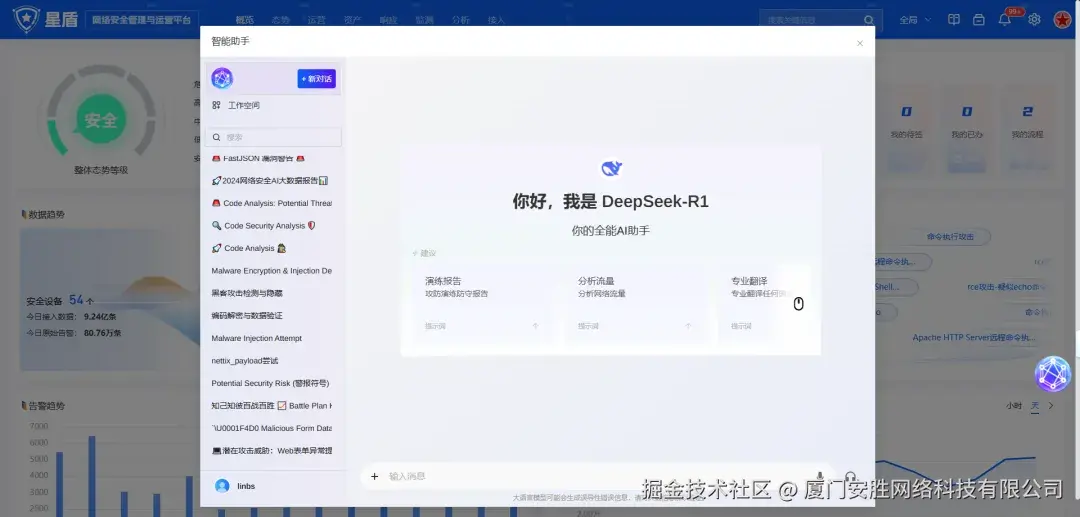Open the 监测 tab in top navigation
This screenshot has width=1080, height=517.
[424, 20]
